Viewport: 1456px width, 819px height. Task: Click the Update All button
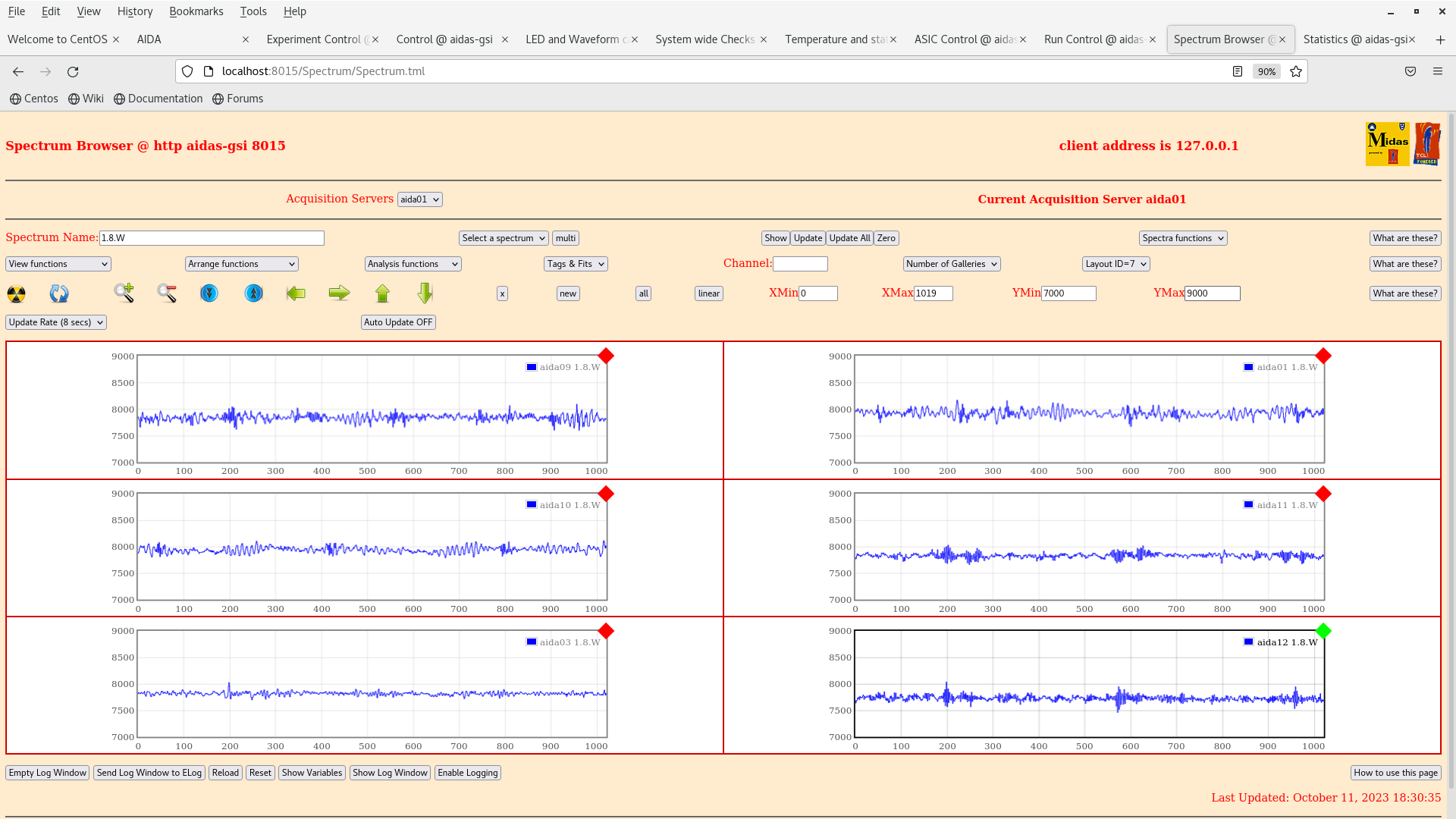coord(849,238)
